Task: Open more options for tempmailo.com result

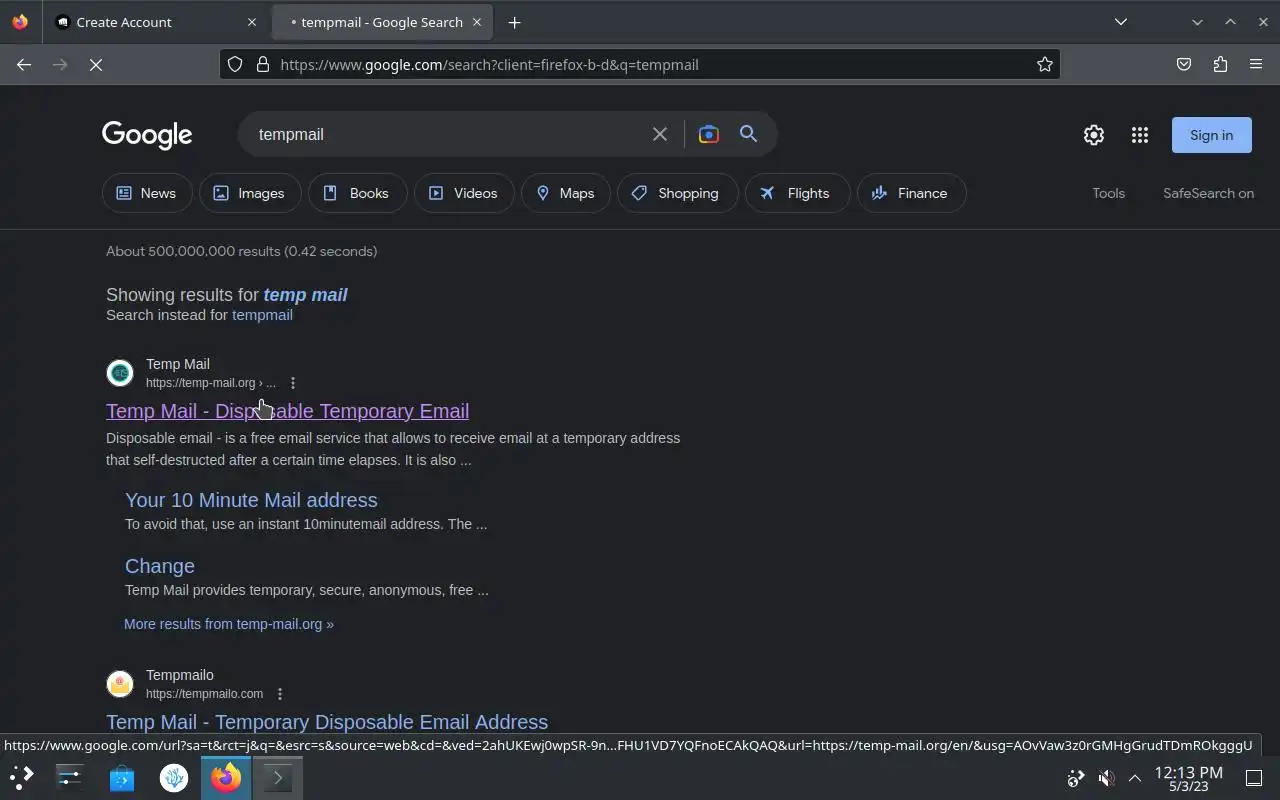Action: click(x=280, y=694)
